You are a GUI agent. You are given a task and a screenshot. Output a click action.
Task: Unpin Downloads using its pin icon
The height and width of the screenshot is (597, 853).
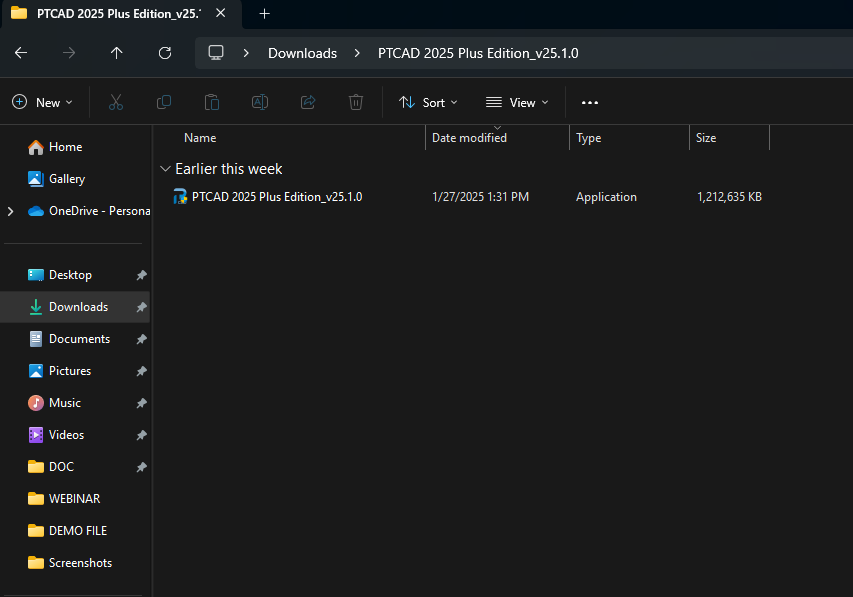141,307
